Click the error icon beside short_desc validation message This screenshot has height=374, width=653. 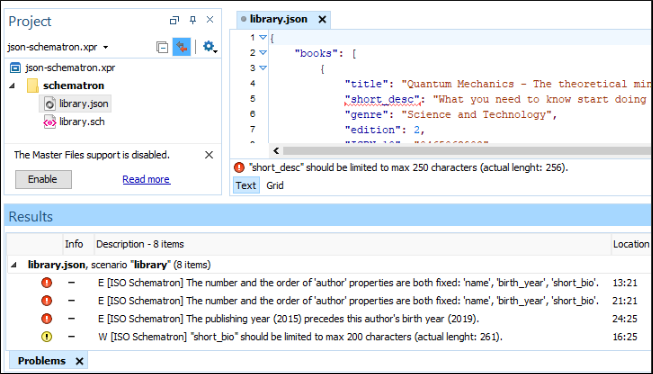click(x=239, y=167)
